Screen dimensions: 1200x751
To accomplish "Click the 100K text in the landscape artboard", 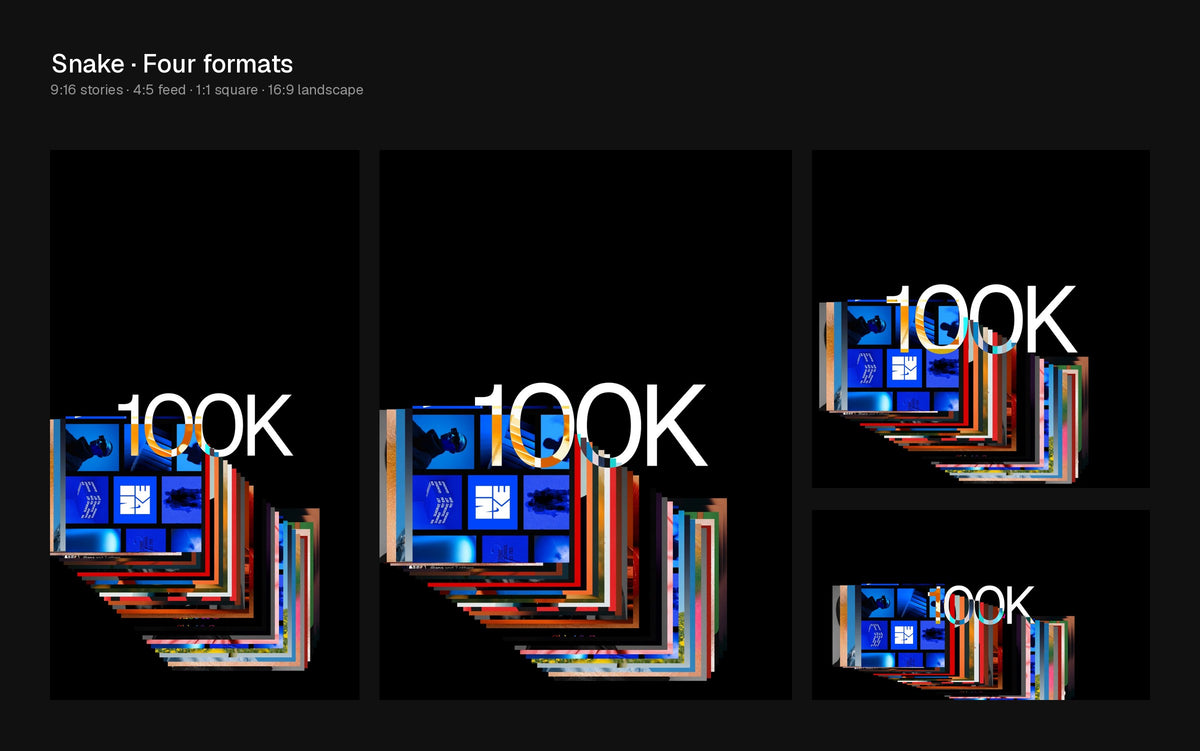I will coord(980,606).
